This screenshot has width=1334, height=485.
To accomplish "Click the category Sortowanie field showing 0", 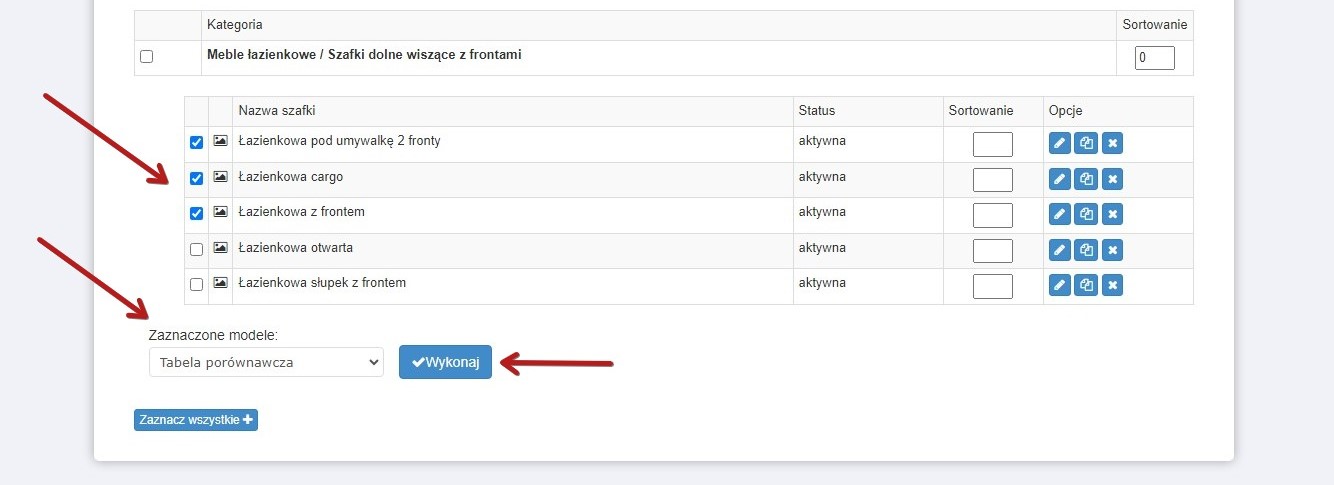I will pyautogui.click(x=1154, y=58).
